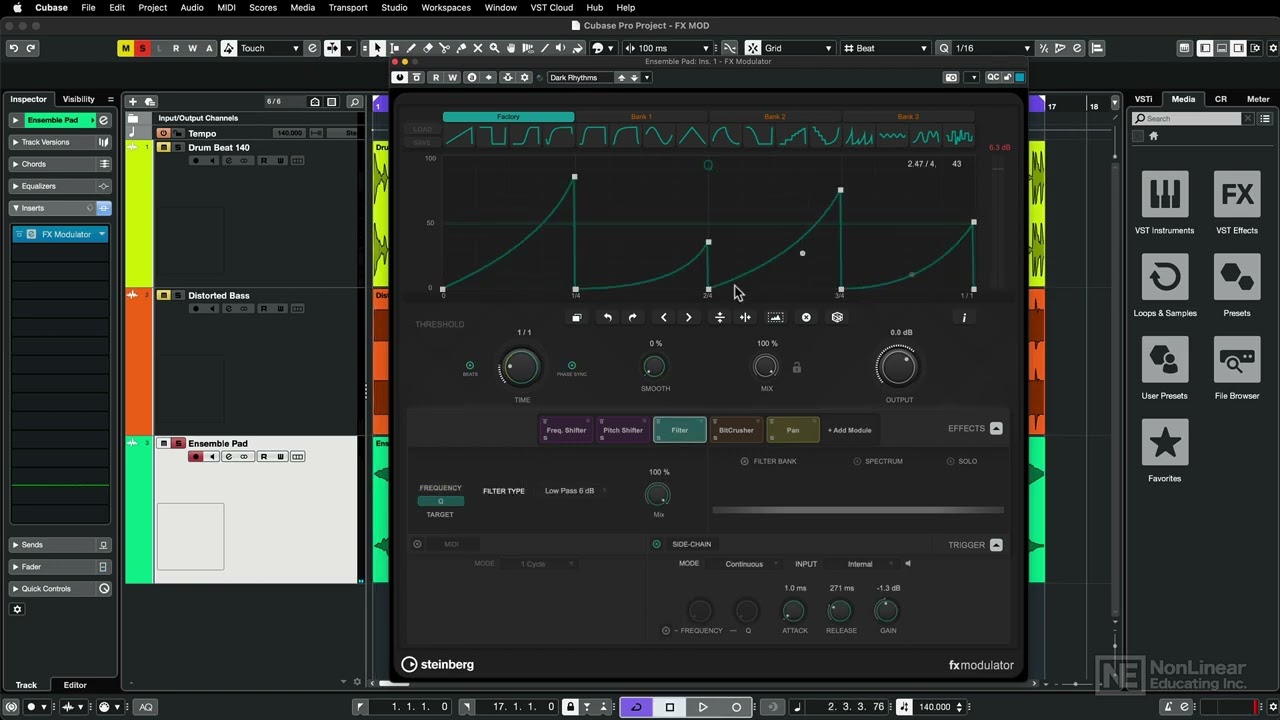Shift the curve left with the previous arrow
The image size is (1280, 720).
[x=663, y=317]
